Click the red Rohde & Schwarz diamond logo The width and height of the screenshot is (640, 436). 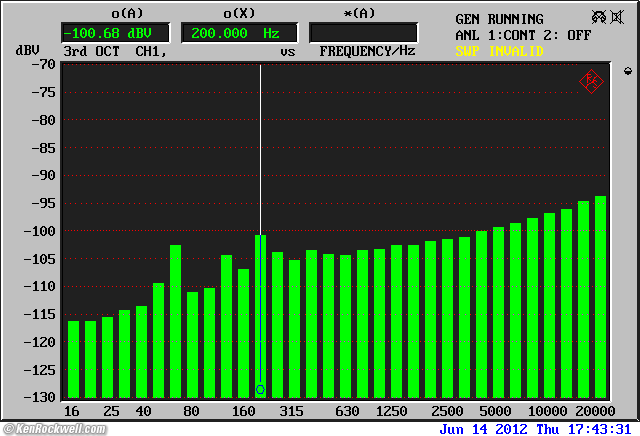590,82
